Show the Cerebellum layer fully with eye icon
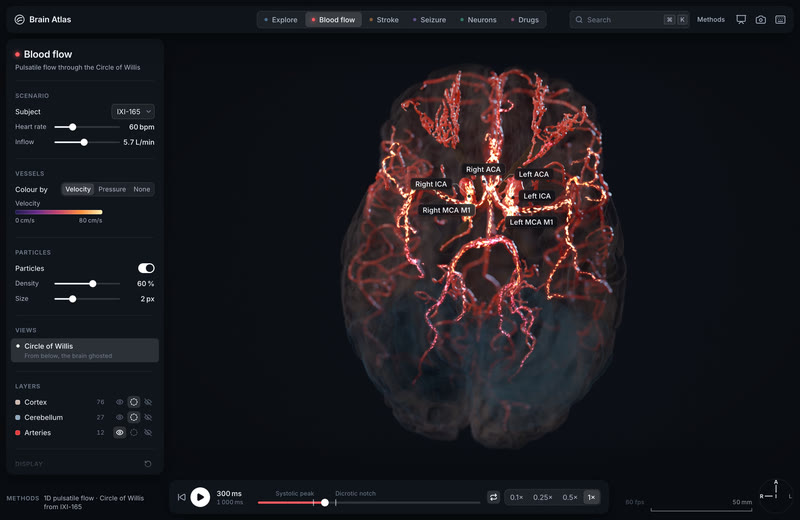Viewport: 800px width, 520px height. point(119,417)
